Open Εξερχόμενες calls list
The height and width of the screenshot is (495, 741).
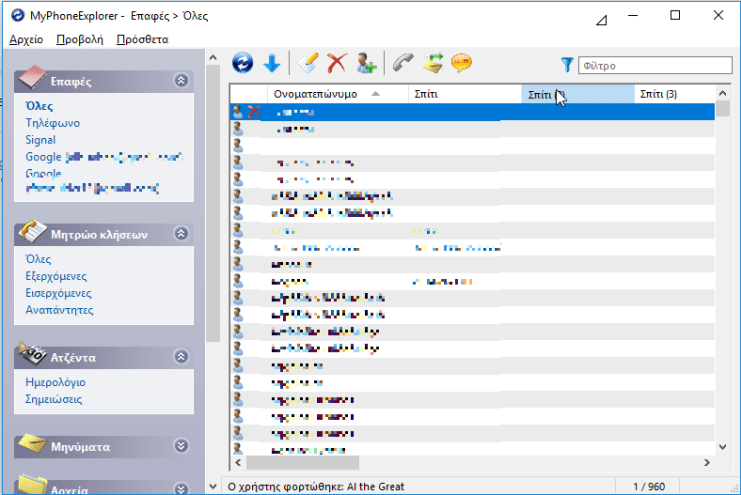point(56,276)
